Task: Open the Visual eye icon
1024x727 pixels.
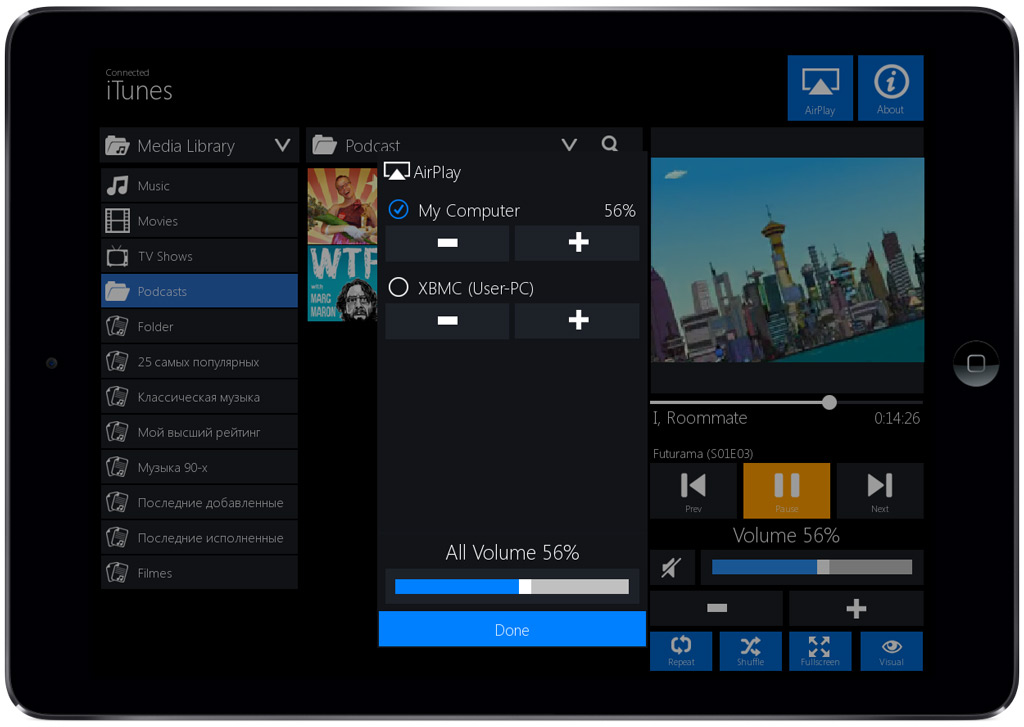Action: tap(891, 650)
